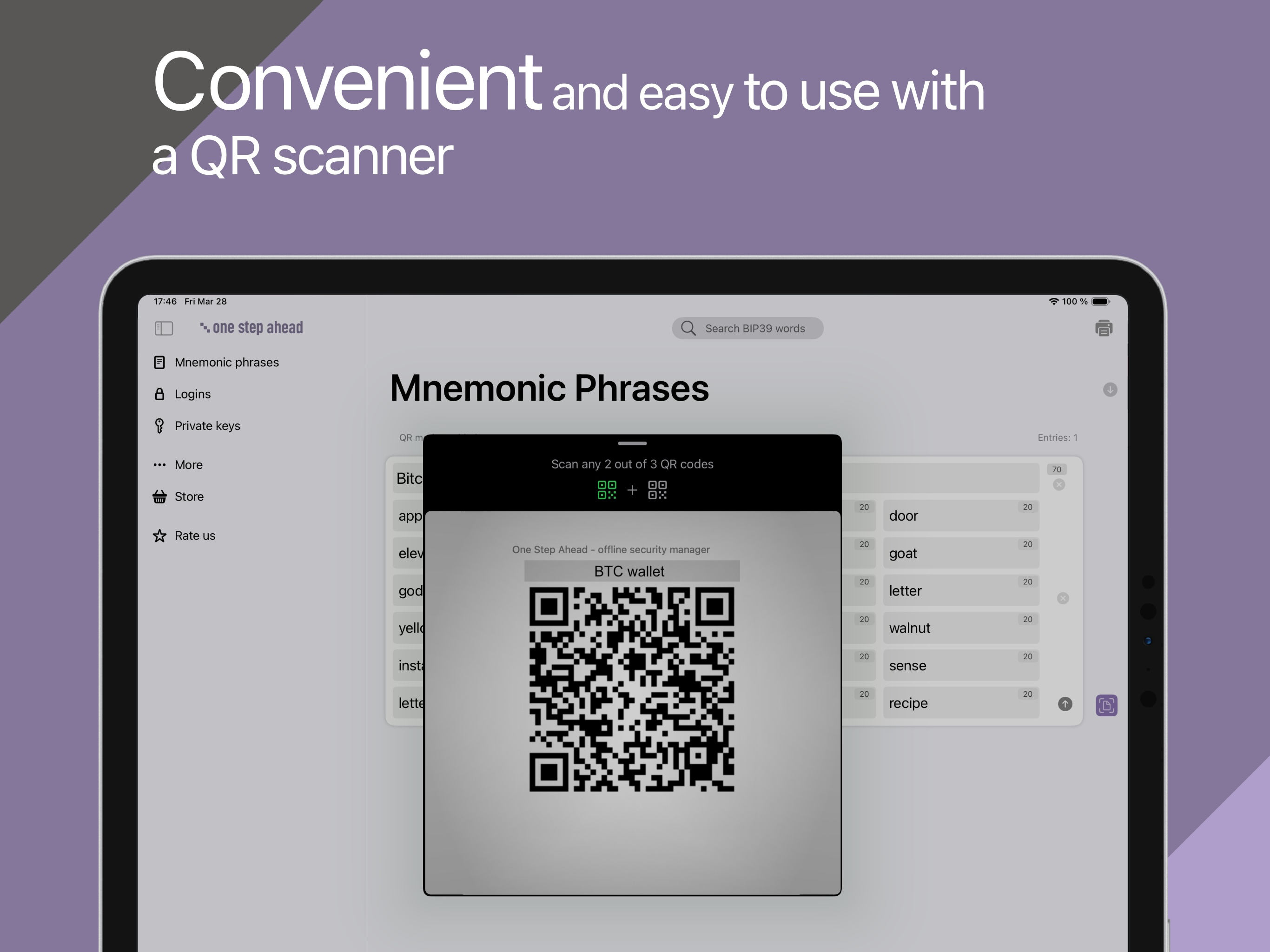1270x952 pixels.
Task: Click the printer icon
Action: pyautogui.click(x=1104, y=328)
